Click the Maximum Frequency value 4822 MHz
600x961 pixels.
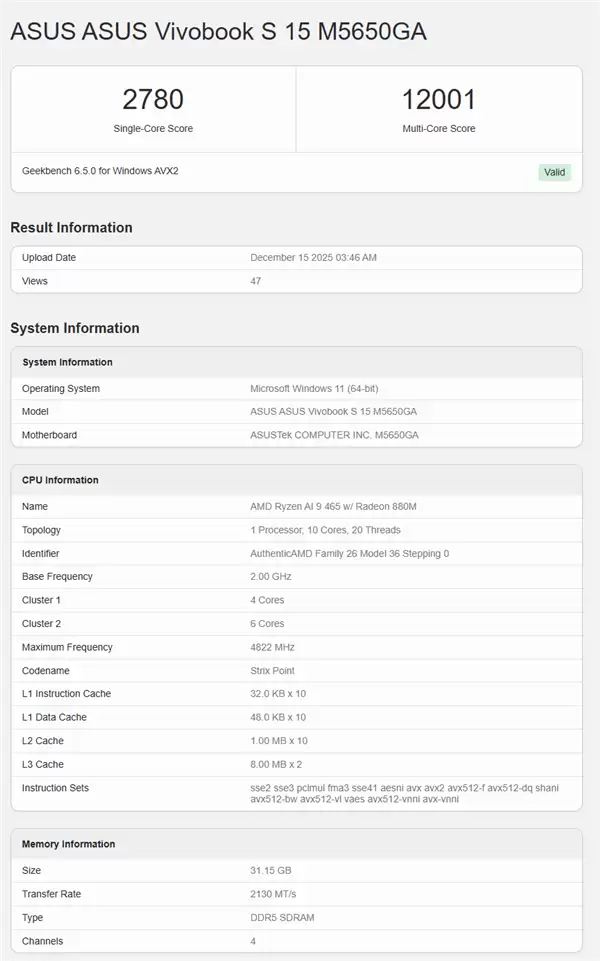coord(272,647)
